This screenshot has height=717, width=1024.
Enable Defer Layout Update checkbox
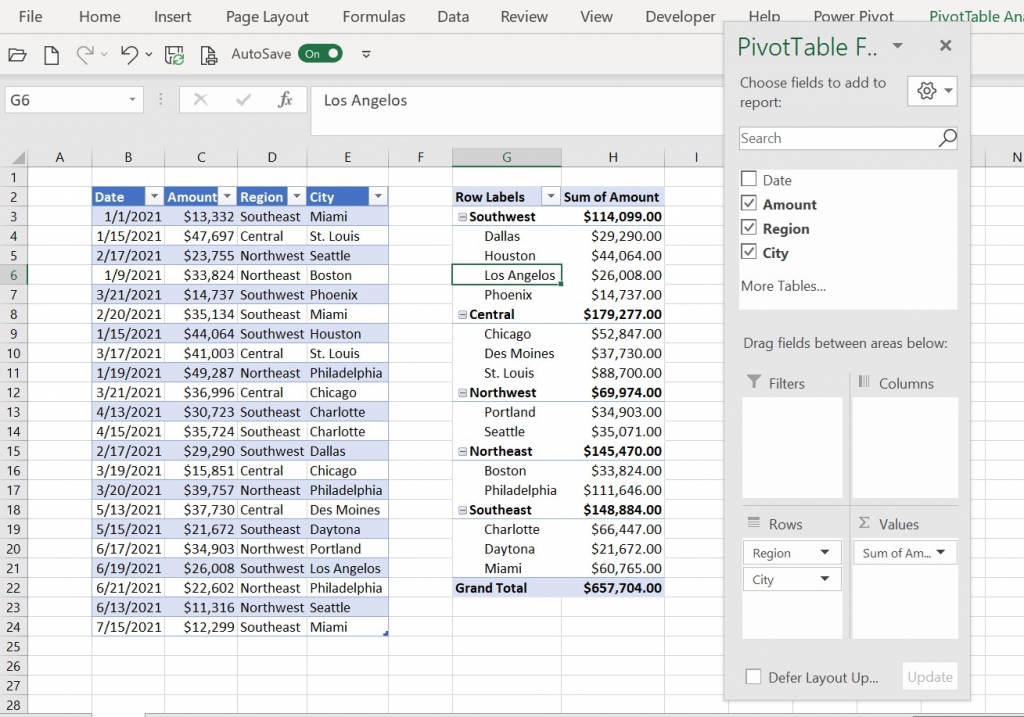(753, 677)
